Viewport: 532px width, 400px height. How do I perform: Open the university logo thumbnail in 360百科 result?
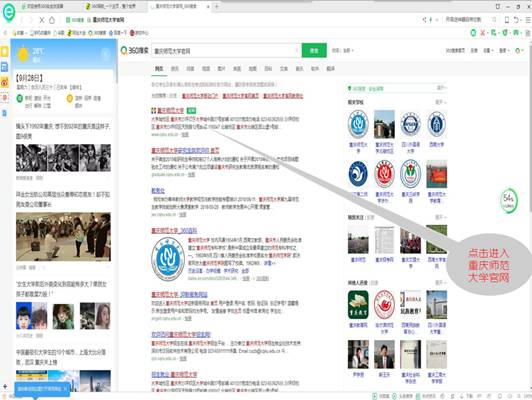[168, 259]
